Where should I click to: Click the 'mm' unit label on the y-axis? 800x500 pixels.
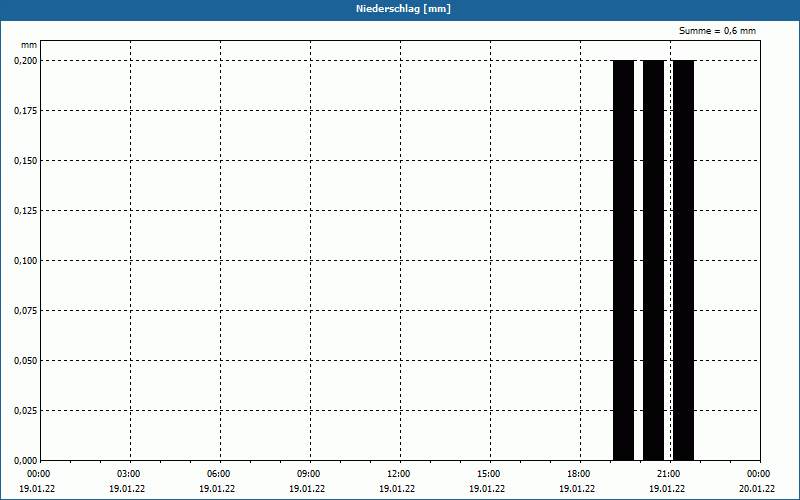coord(29,45)
